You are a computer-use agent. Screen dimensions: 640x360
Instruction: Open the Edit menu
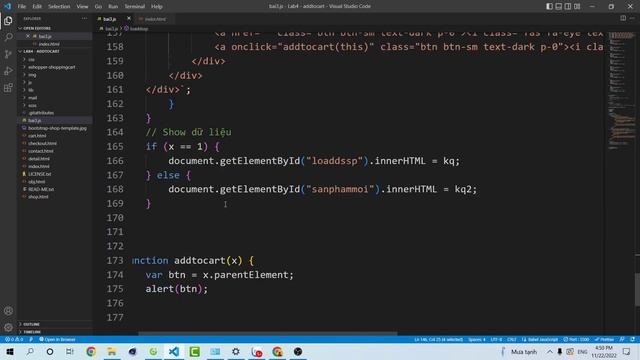click(37, 7)
